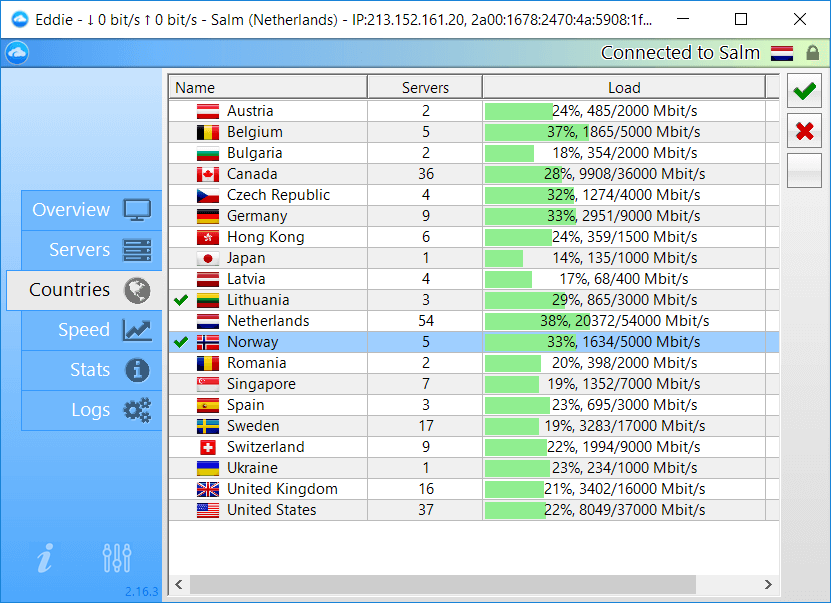Click United Kingdom load 21%, 3402/16000 Mbit/s
Viewport: 831px width, 603px height.
[x=624, y=489]
